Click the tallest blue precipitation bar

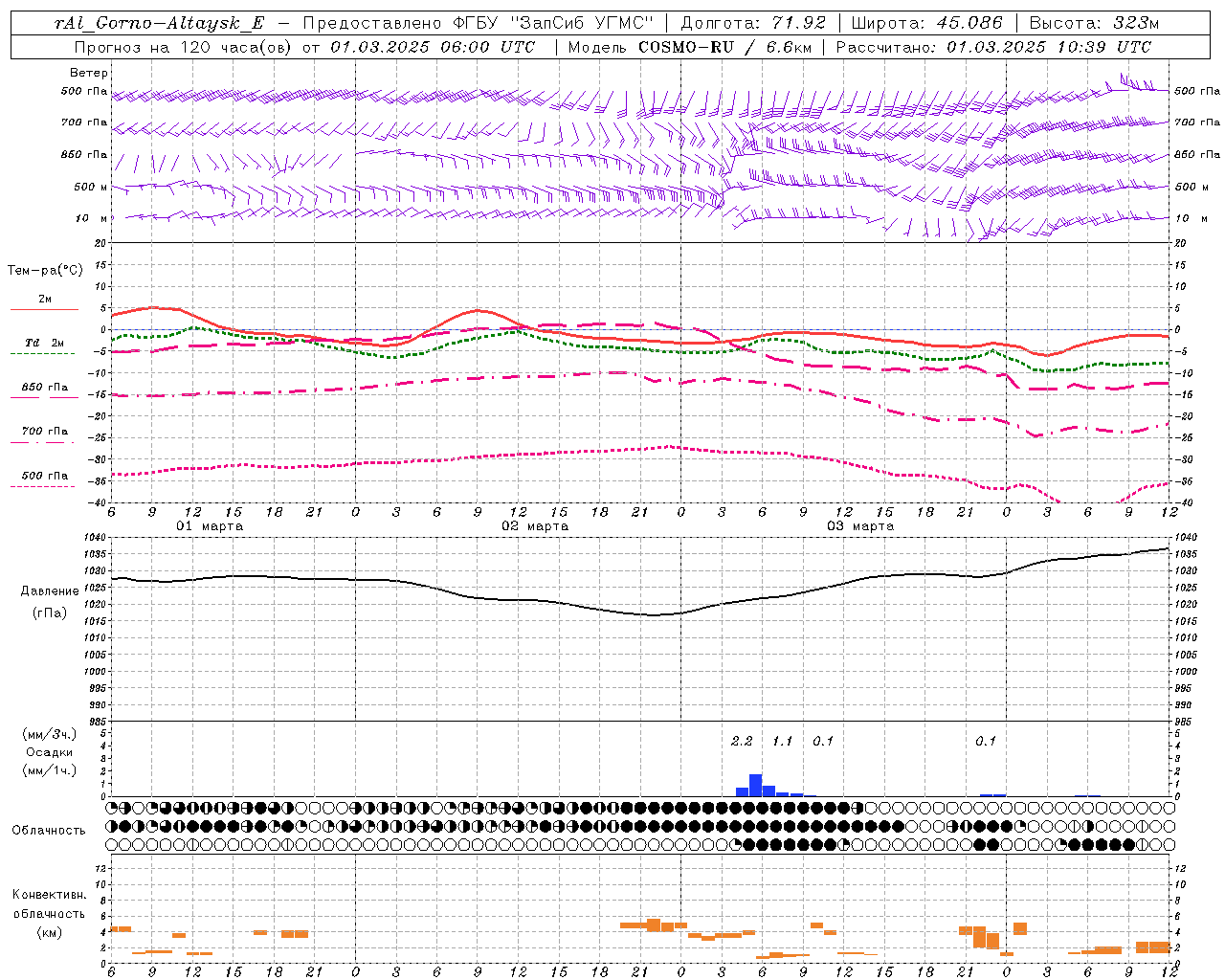pos(755,785)
